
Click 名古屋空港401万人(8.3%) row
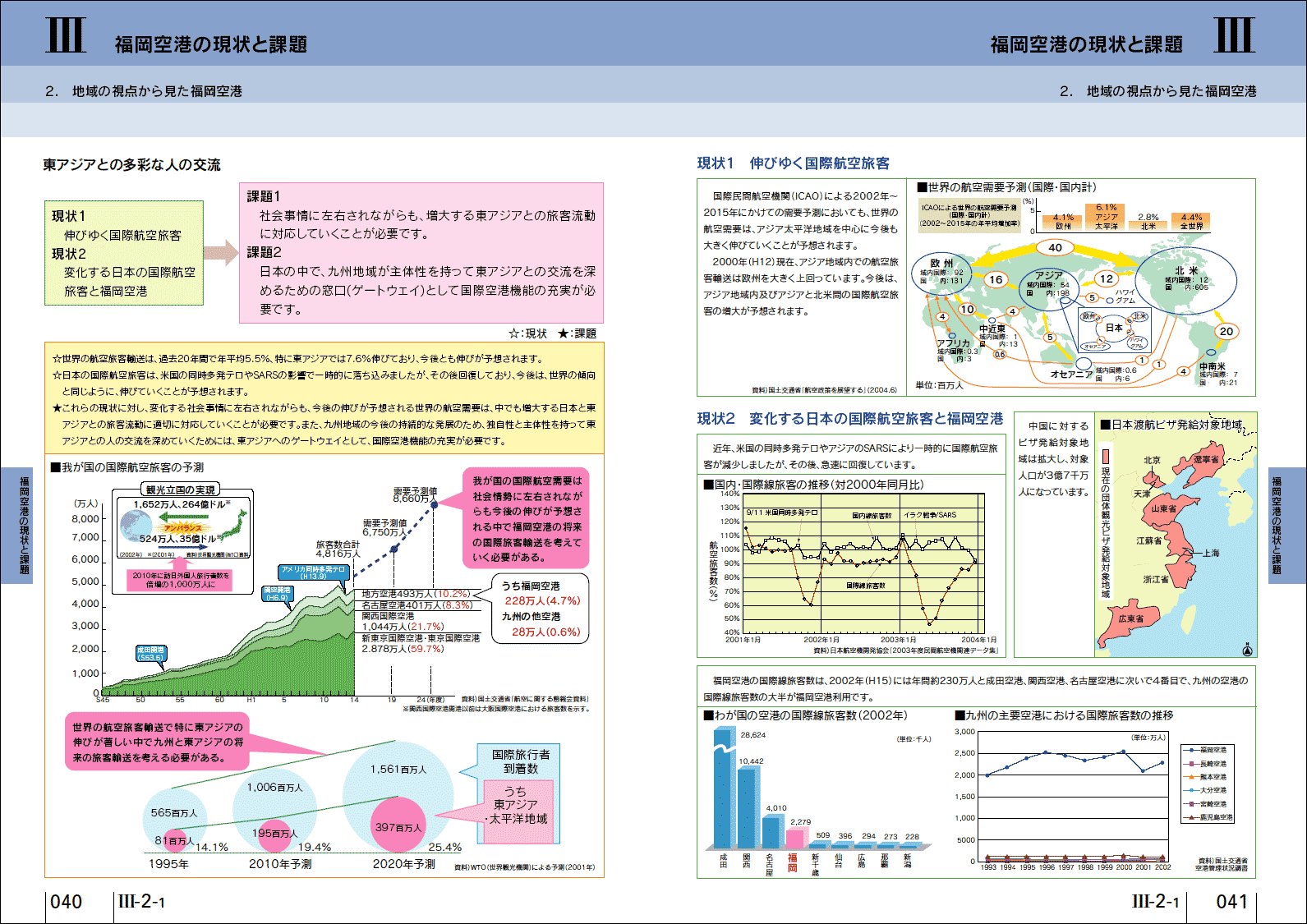[416, 605]
